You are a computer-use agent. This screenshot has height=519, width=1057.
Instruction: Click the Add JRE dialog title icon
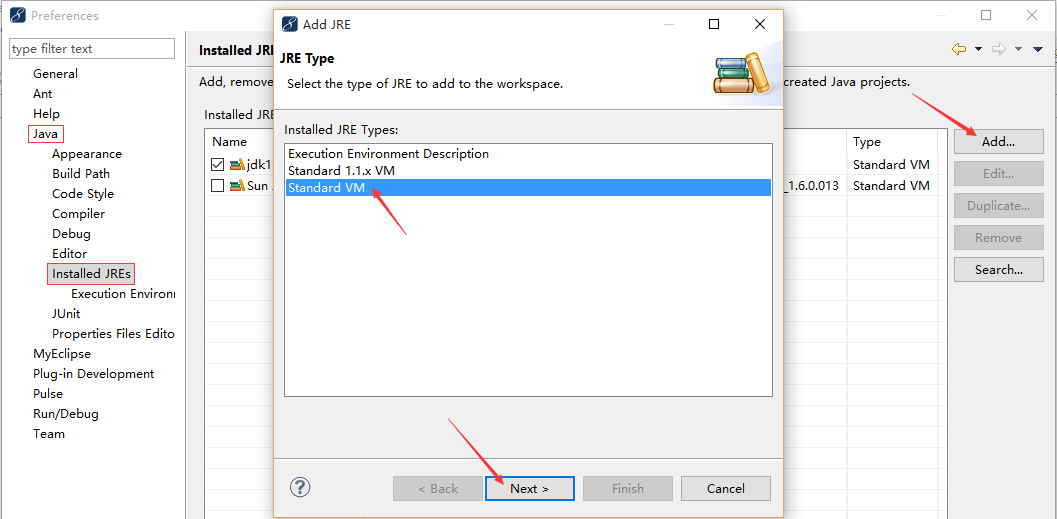(x=289, y=24)
